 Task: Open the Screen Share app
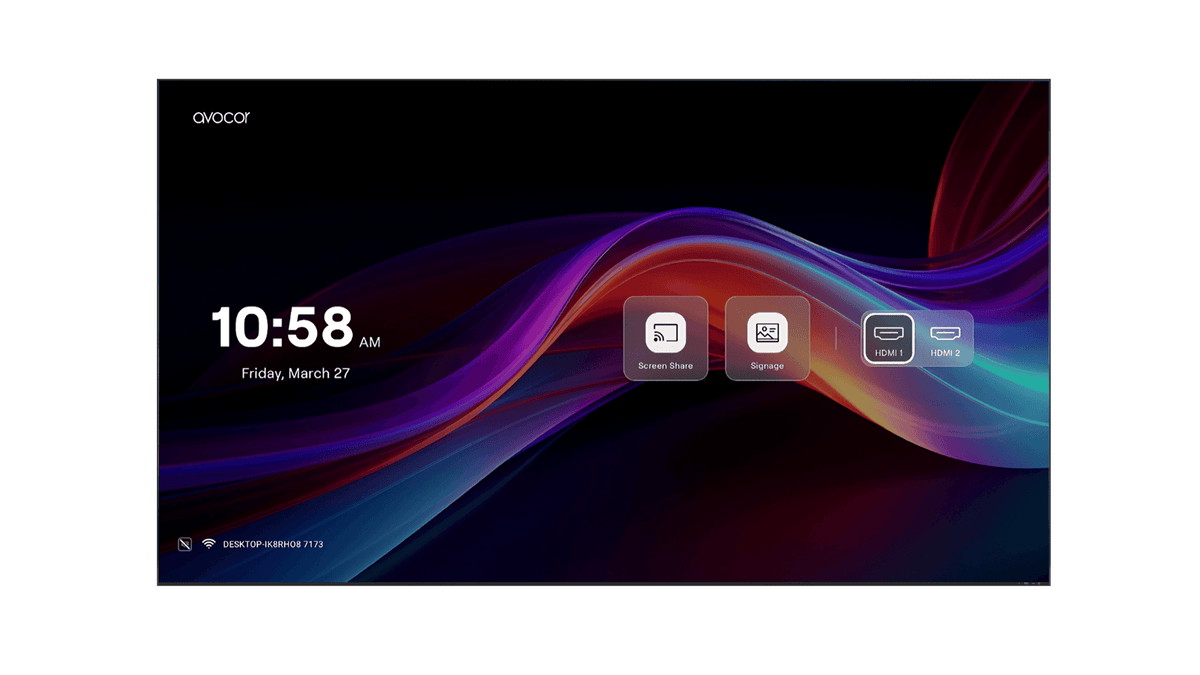coord(665,338)
